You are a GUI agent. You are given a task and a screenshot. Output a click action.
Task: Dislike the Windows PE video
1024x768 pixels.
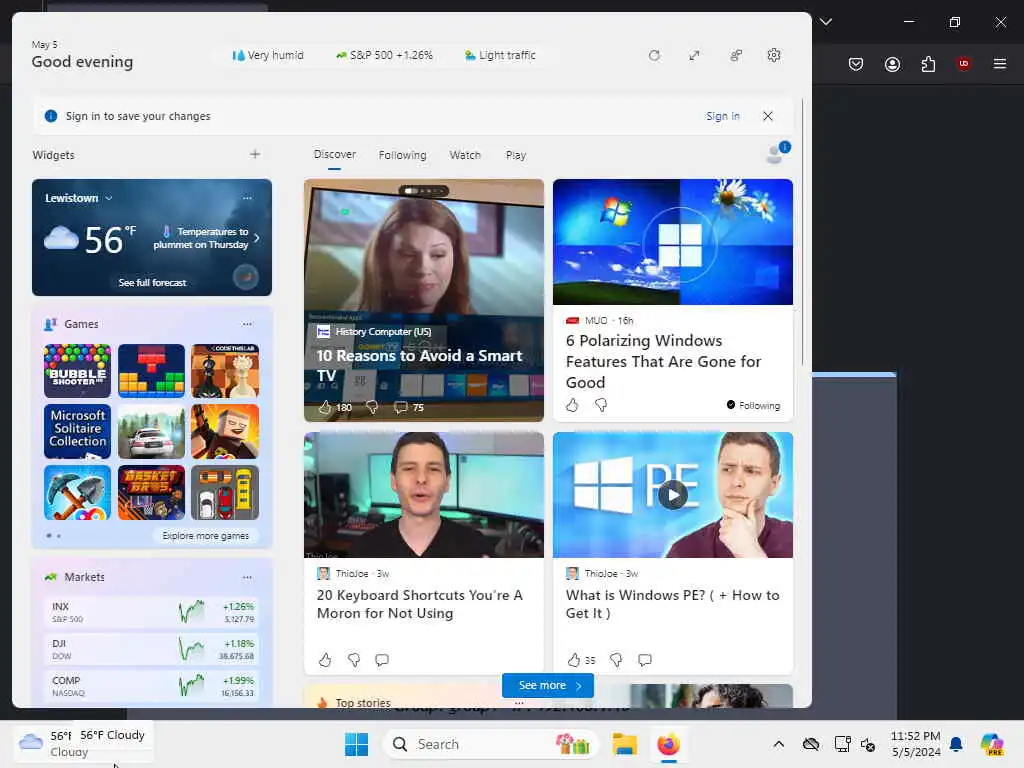[x=616, y=660]
